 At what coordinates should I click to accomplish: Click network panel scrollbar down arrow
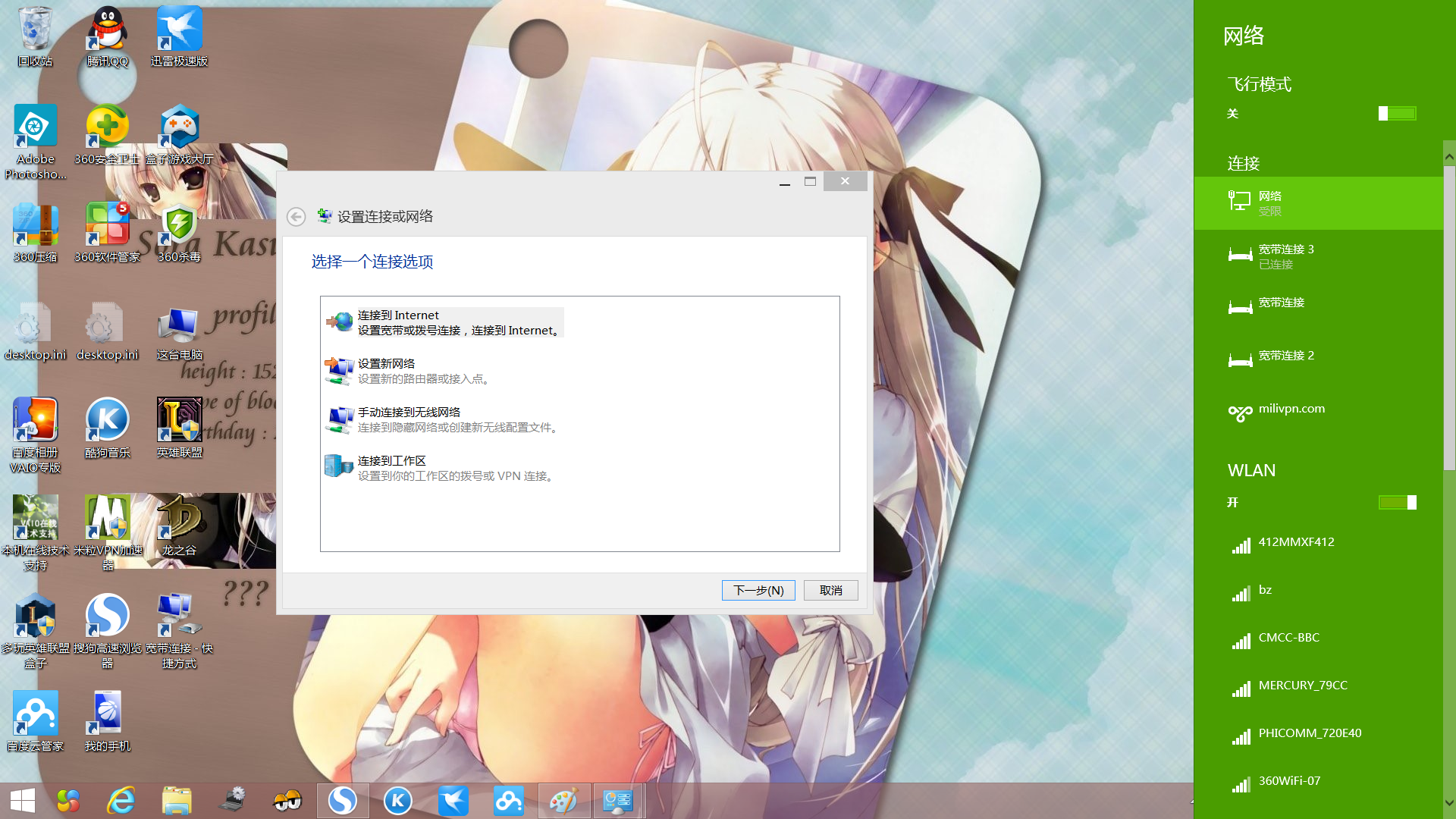coord(1449,802)
